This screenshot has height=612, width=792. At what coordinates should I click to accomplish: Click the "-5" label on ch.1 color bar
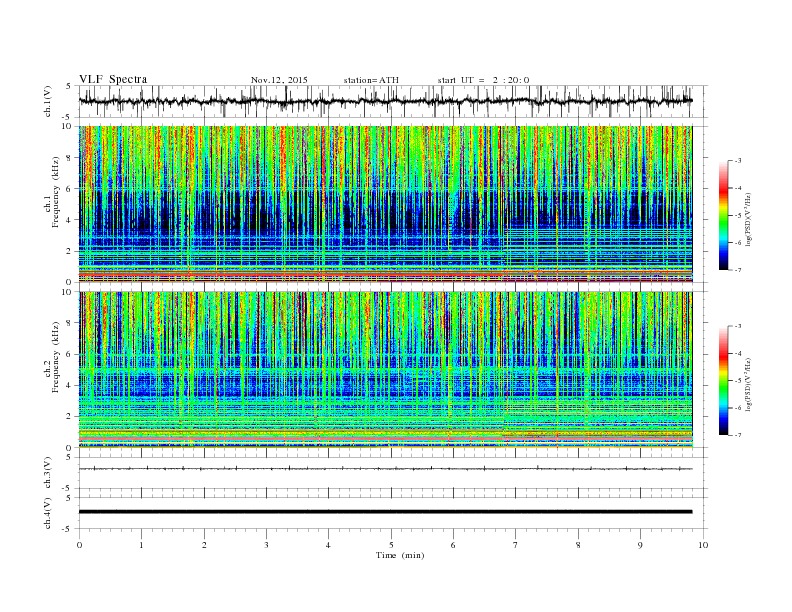click(x=738, y=216)
